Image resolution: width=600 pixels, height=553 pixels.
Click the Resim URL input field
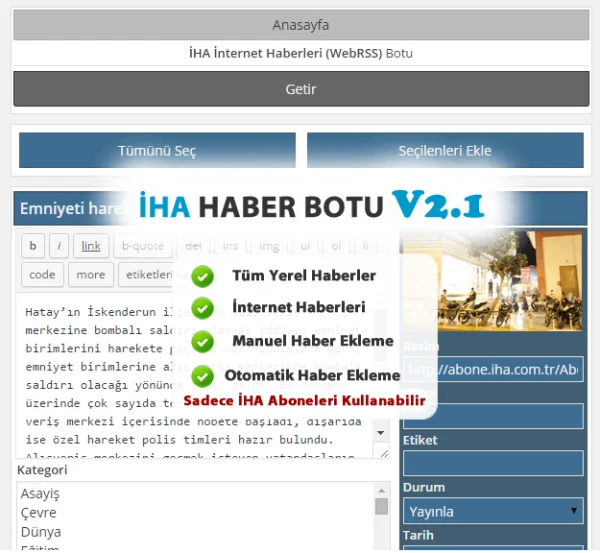493,369
